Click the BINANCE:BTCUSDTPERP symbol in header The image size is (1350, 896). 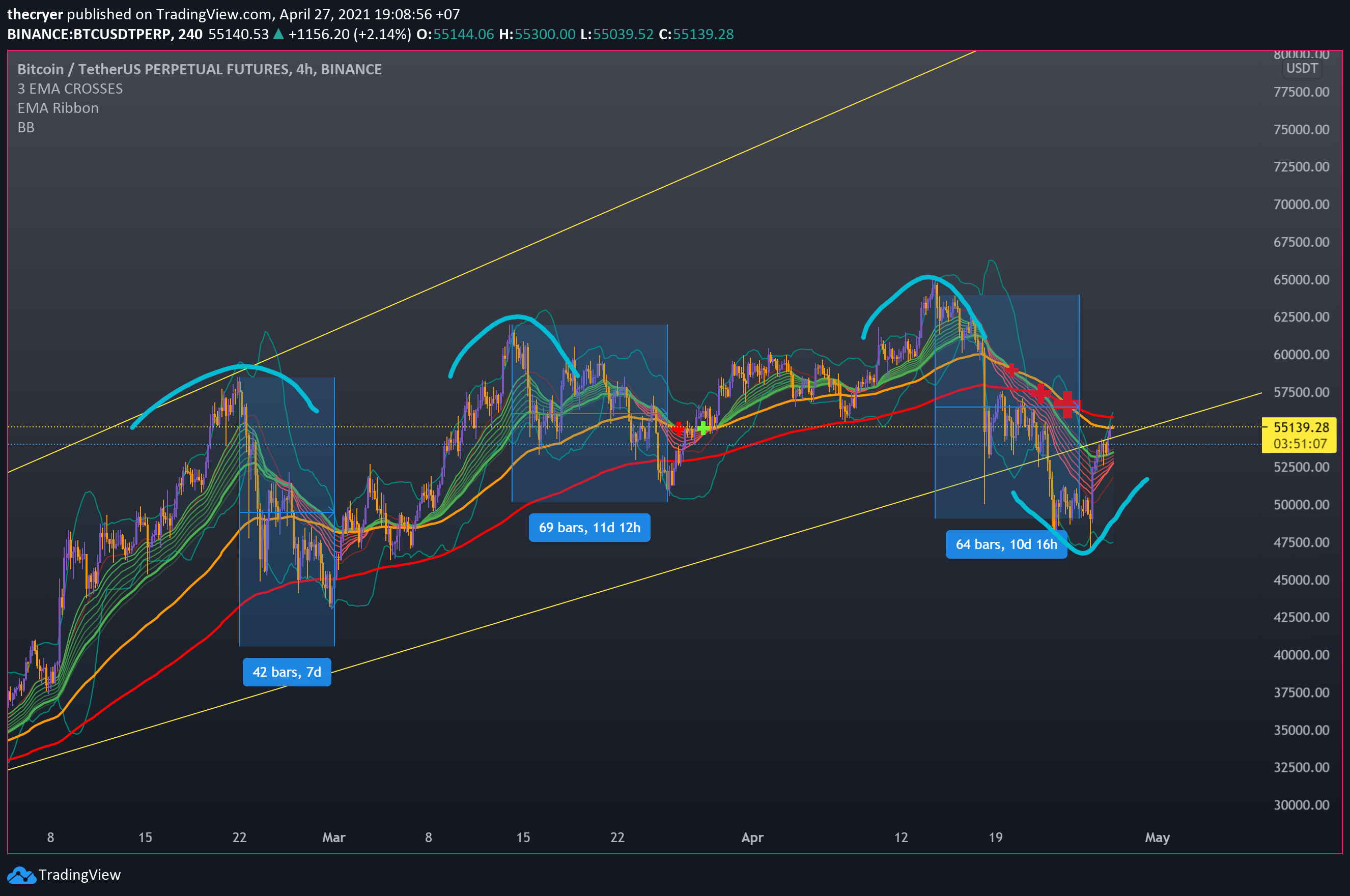click(89, 34)
